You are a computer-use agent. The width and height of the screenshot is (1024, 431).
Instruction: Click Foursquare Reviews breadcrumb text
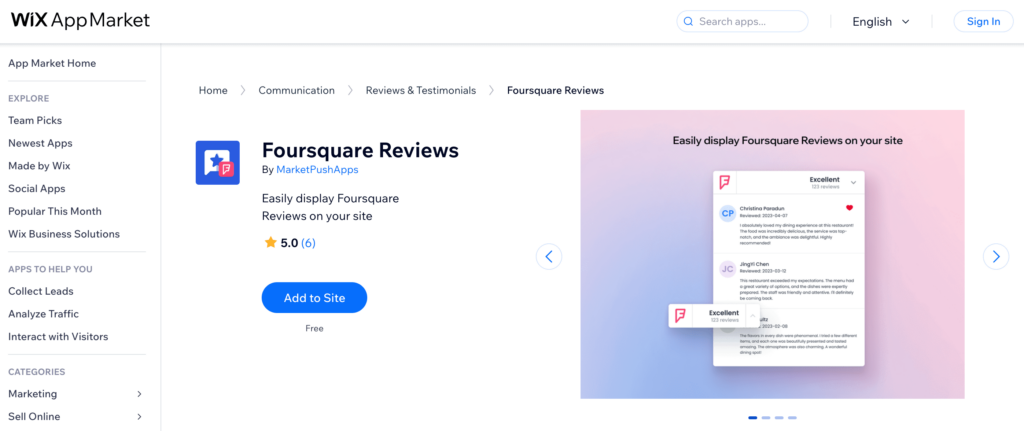[555, 90]
